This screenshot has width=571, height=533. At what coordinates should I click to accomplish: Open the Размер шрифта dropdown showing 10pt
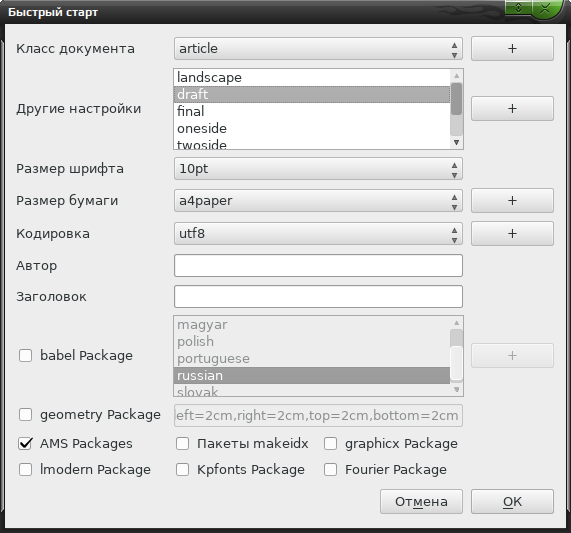[x=318, y=169]
